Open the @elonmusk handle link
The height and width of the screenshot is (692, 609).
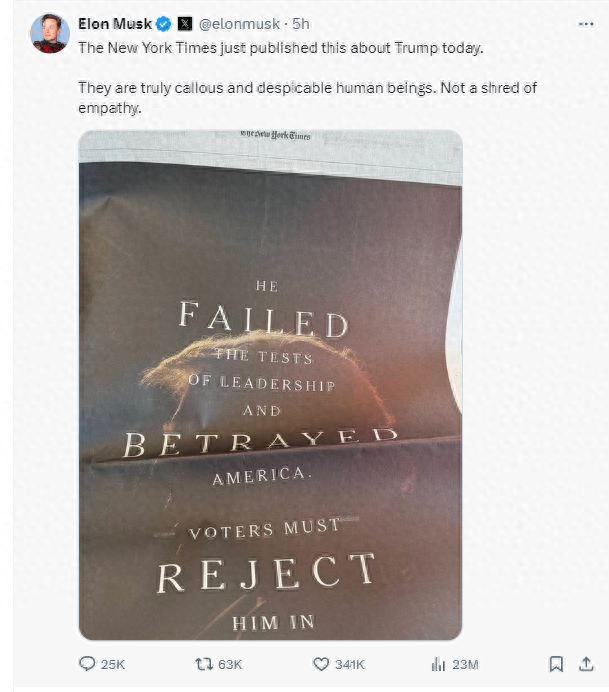pyautogui.click(x=241, y=23)
